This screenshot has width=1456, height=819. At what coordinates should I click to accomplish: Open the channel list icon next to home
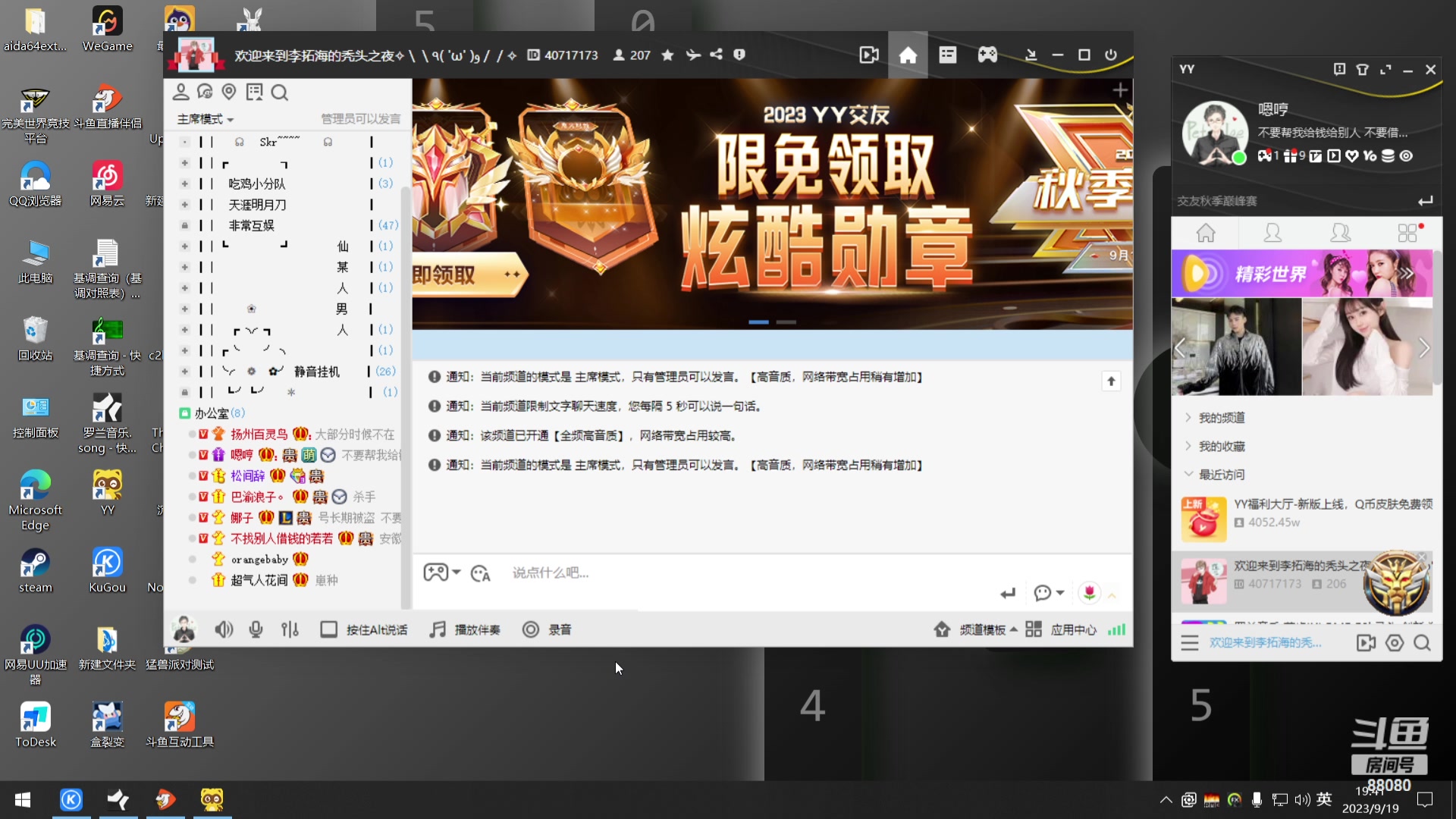point(947,54)
